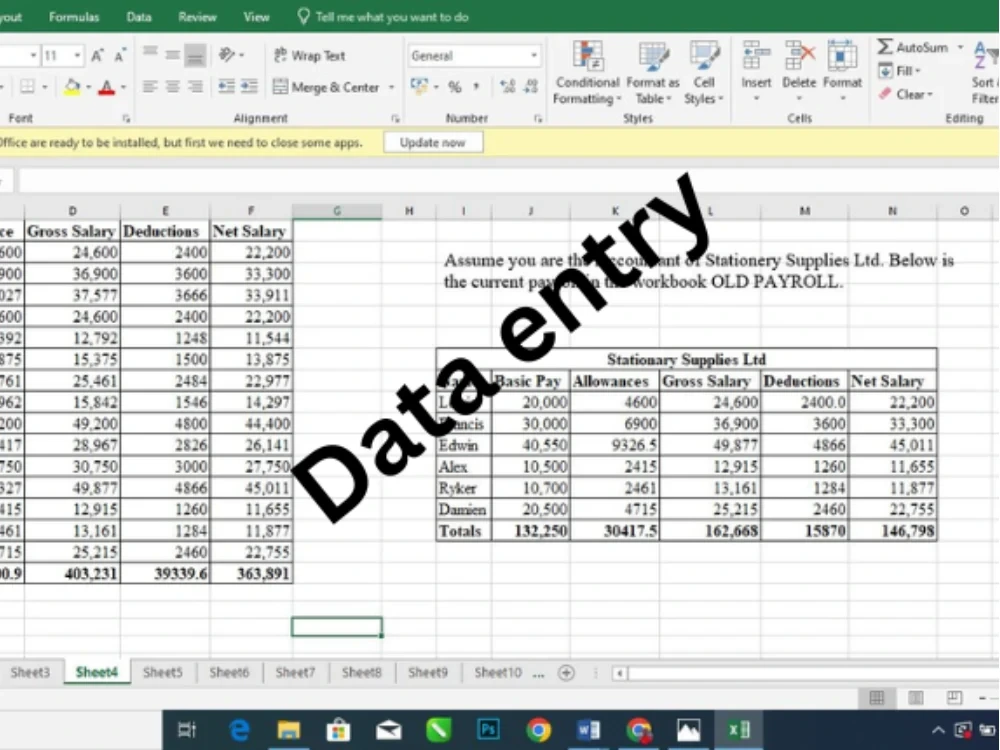Screen dimensions: 1000x750
Task: Open the Fill menu
Action: tap(900, 71)
